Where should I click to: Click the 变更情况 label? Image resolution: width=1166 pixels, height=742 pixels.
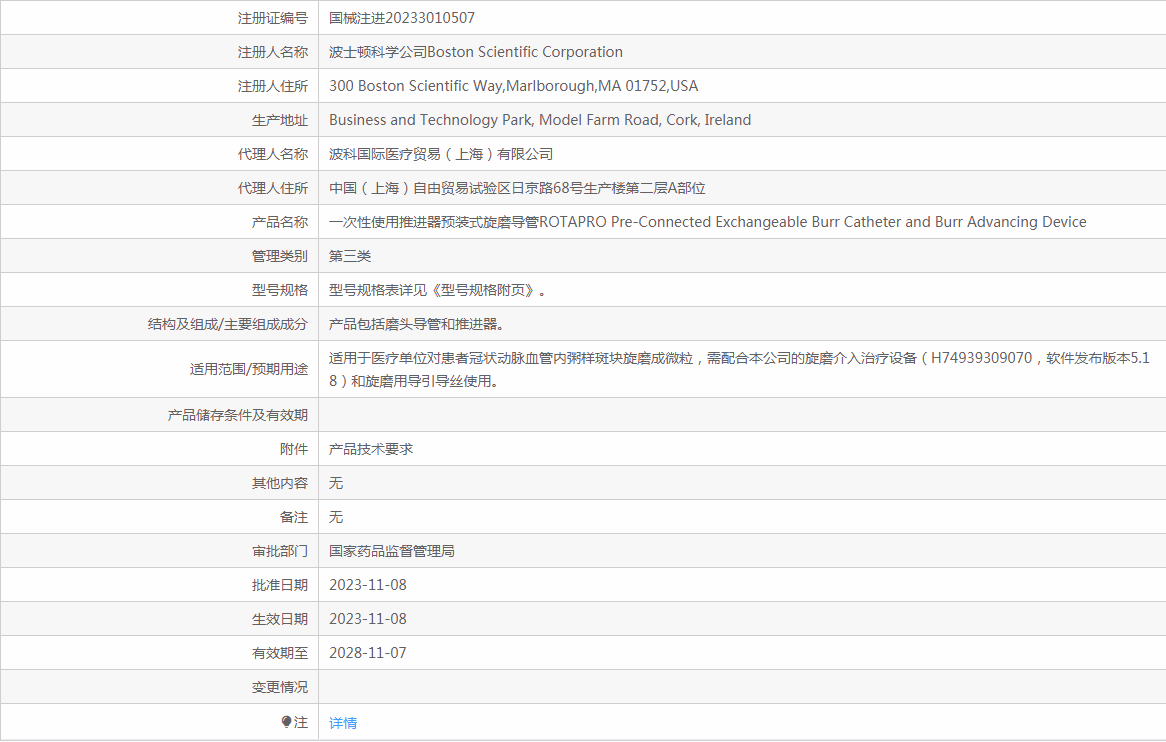click(x=280, y=688)
